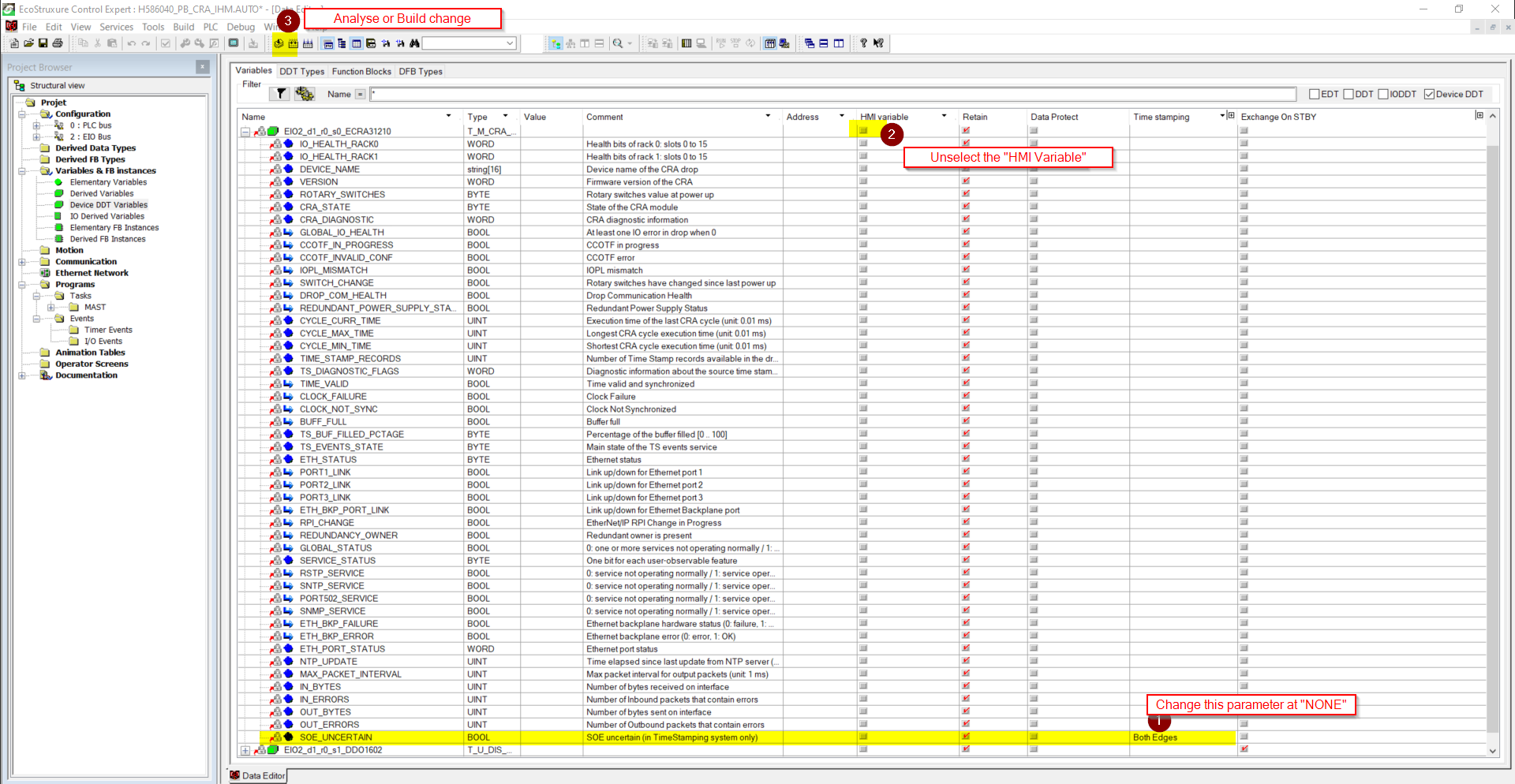The height and width of the screenshot is (784, 1515).
Task: Toggle Data Protect checkbox for SOE_UNCERTAIN
Action: 1034,737
